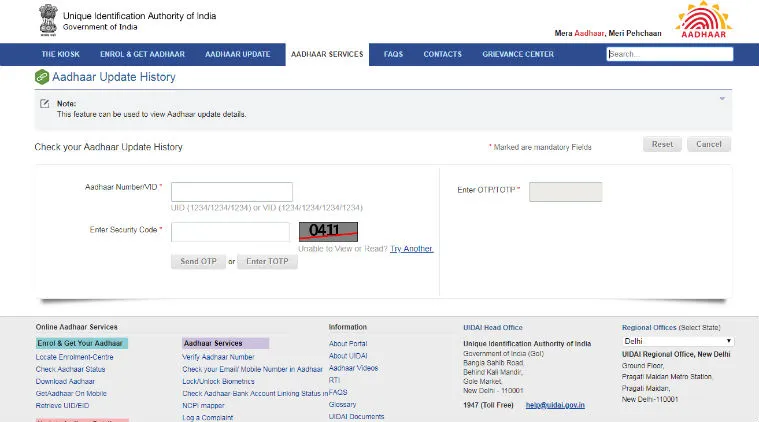Click UIDAI Head Office heading
The image size is (759, 422).
click(493, 328)
